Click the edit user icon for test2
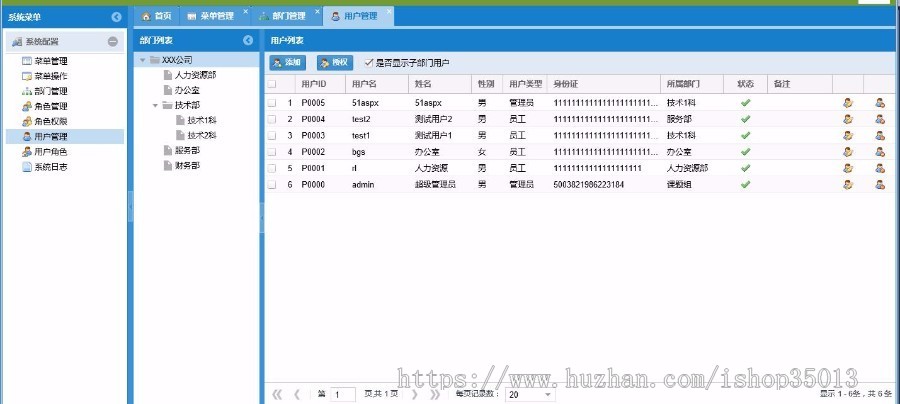This screenshot has width=900, height=404. click(848, 119)
